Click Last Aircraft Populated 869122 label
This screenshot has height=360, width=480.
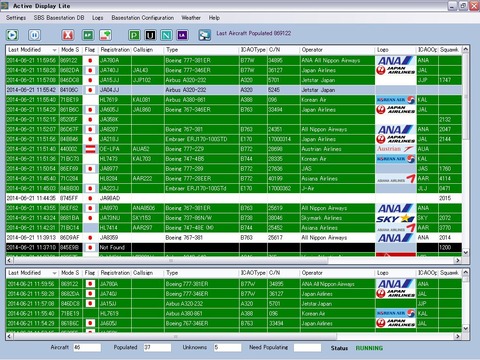click(254, 33)
